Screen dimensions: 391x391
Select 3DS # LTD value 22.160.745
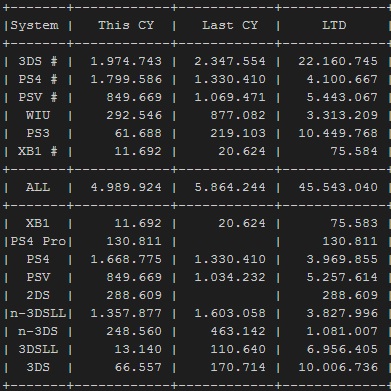coord(338,61)
